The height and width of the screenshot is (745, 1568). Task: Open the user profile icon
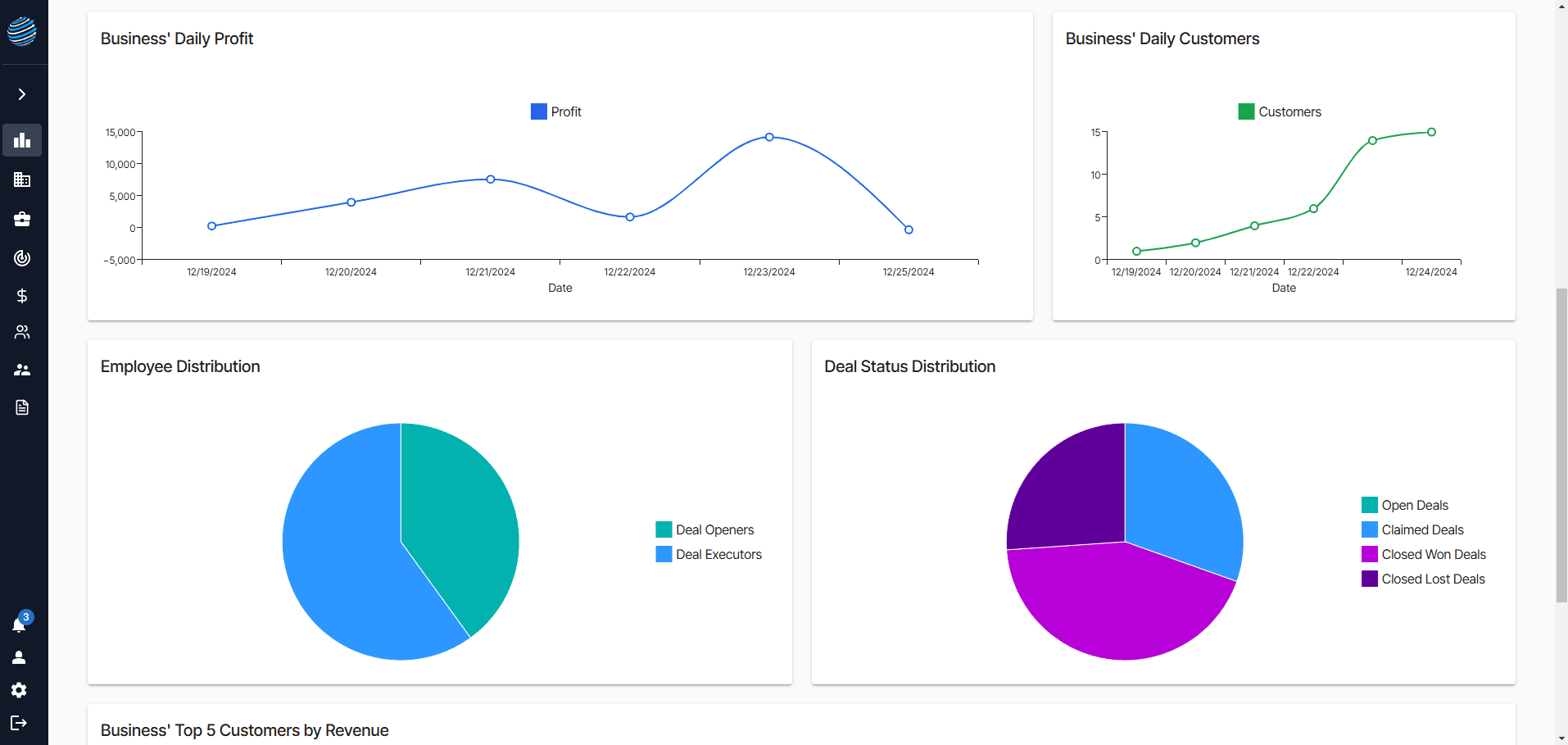[19, 657]
